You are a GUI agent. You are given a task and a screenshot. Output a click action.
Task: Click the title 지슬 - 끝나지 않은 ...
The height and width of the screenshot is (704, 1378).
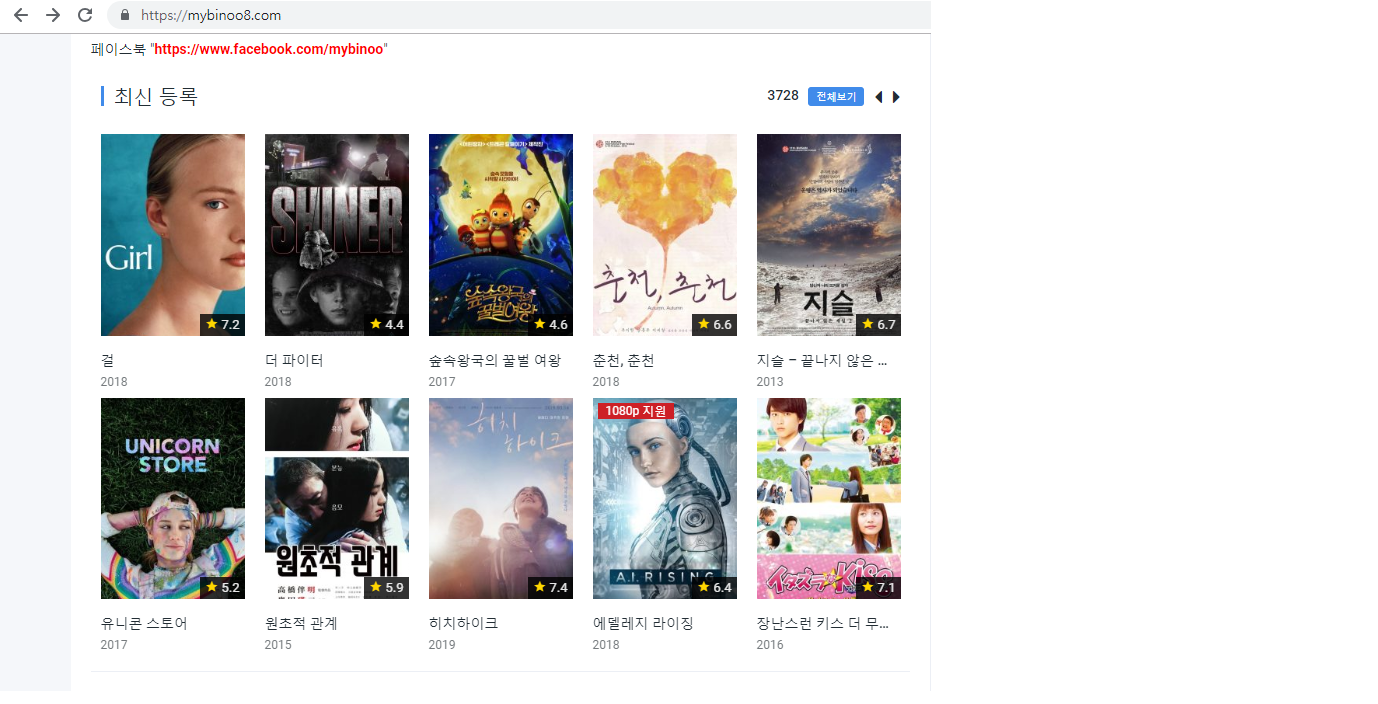(822, 360)
